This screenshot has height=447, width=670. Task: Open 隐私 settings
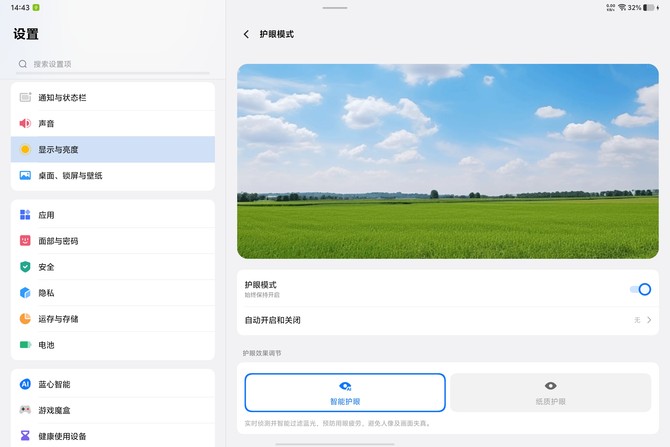coord(113,293)
